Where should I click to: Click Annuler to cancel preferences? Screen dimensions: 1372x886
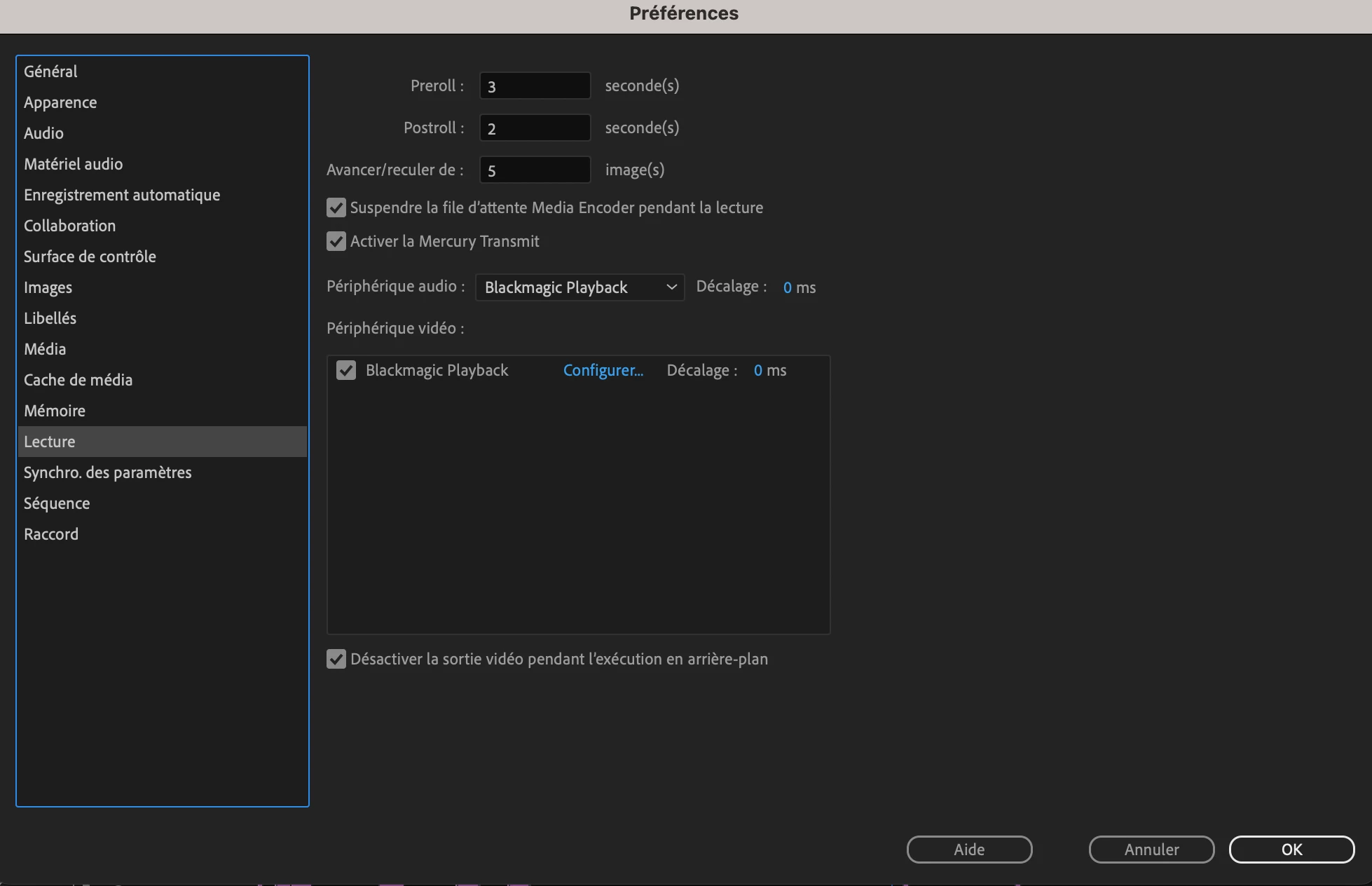tap(1151, 850)
